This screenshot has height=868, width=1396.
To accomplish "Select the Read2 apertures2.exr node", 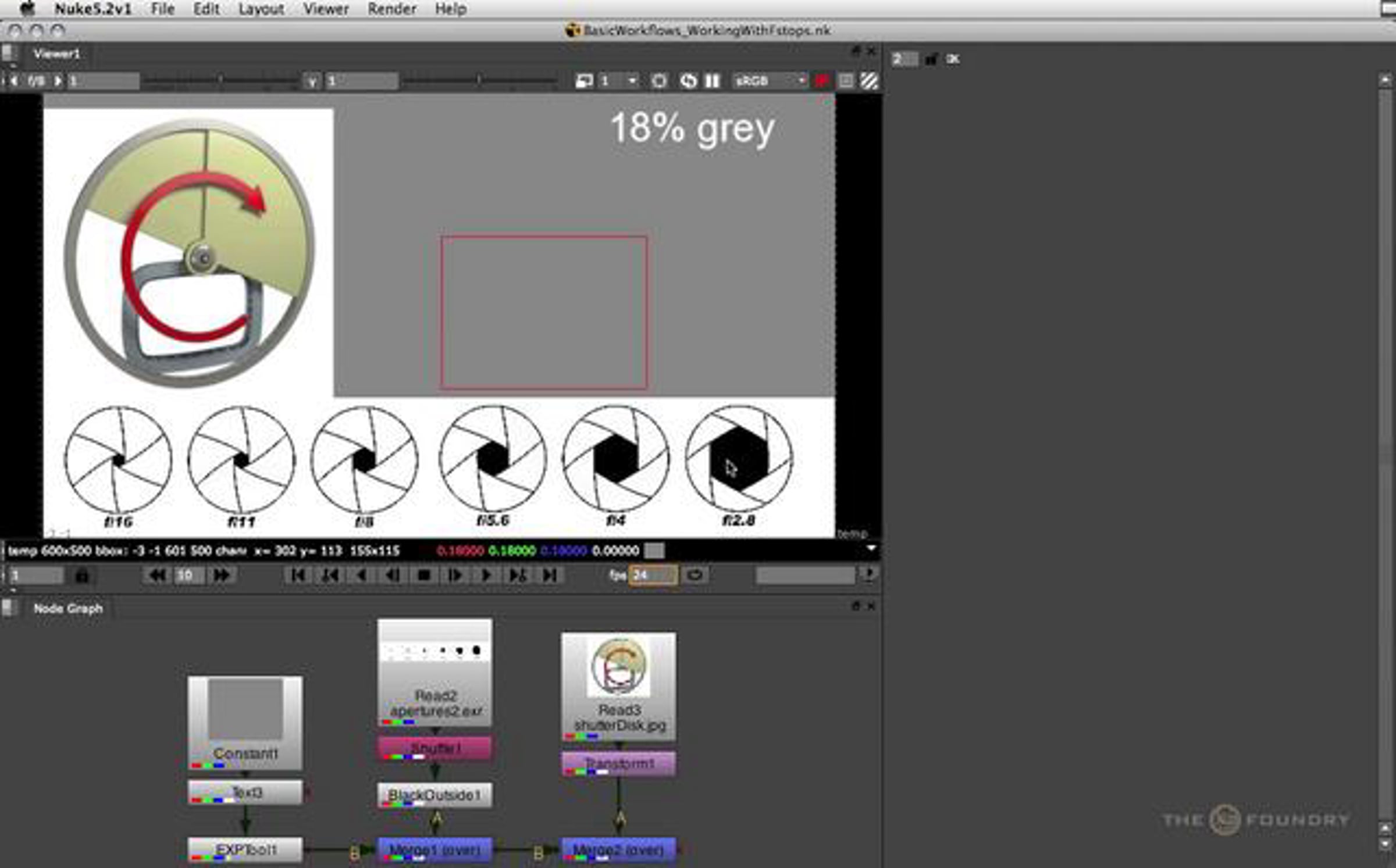I will [x=435, y=673].
